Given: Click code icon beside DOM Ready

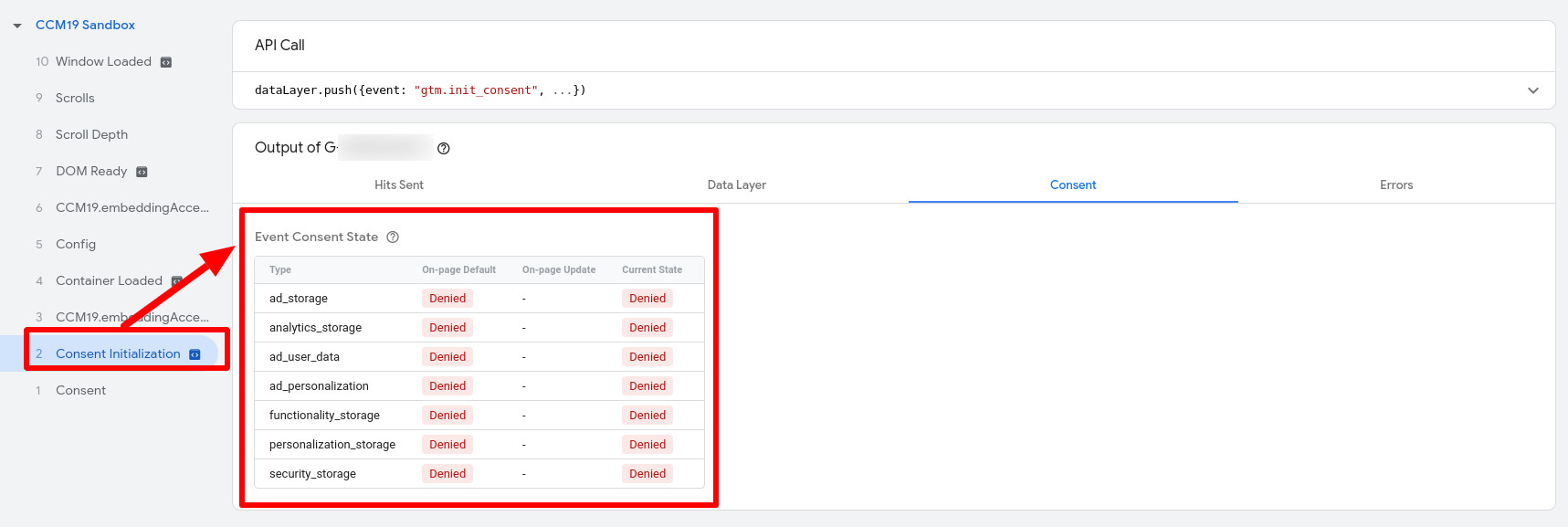Looking at the screenshot, I should [142, 172].
